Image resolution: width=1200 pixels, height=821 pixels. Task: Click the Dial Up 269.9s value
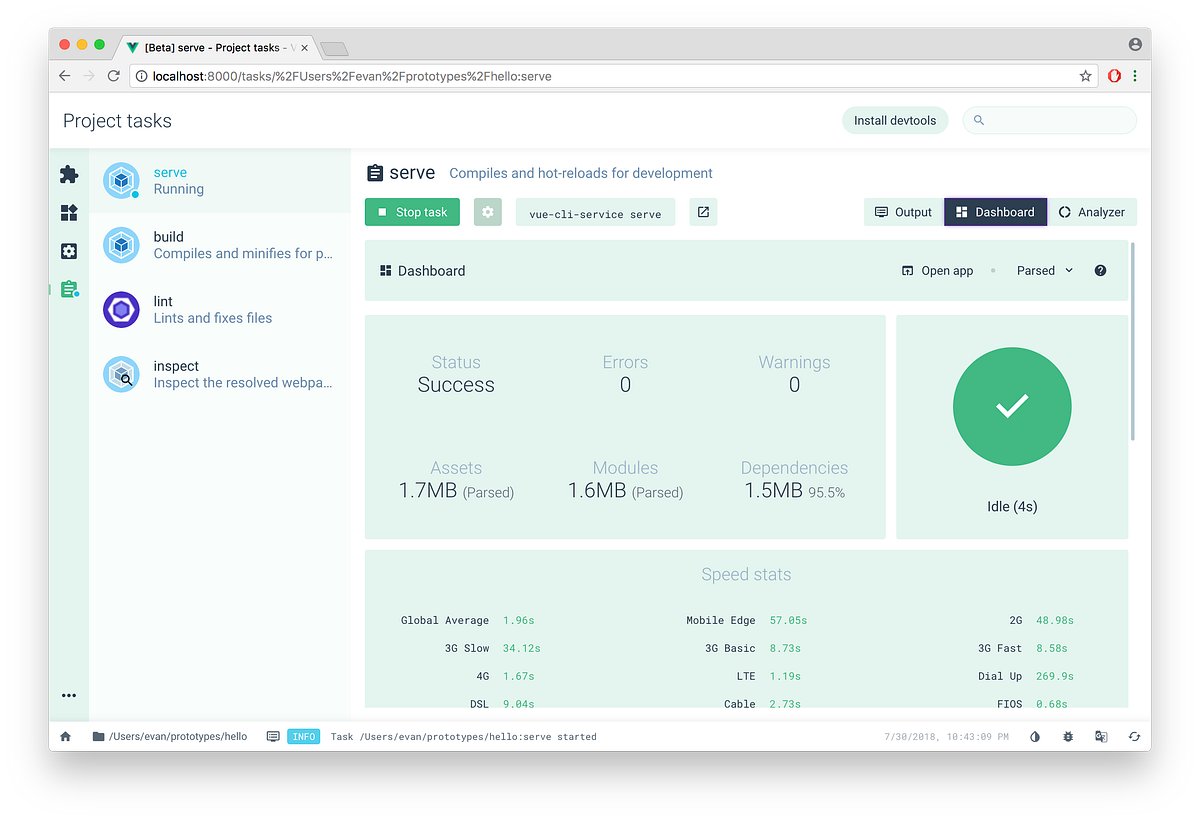(x=1055, y=676)
